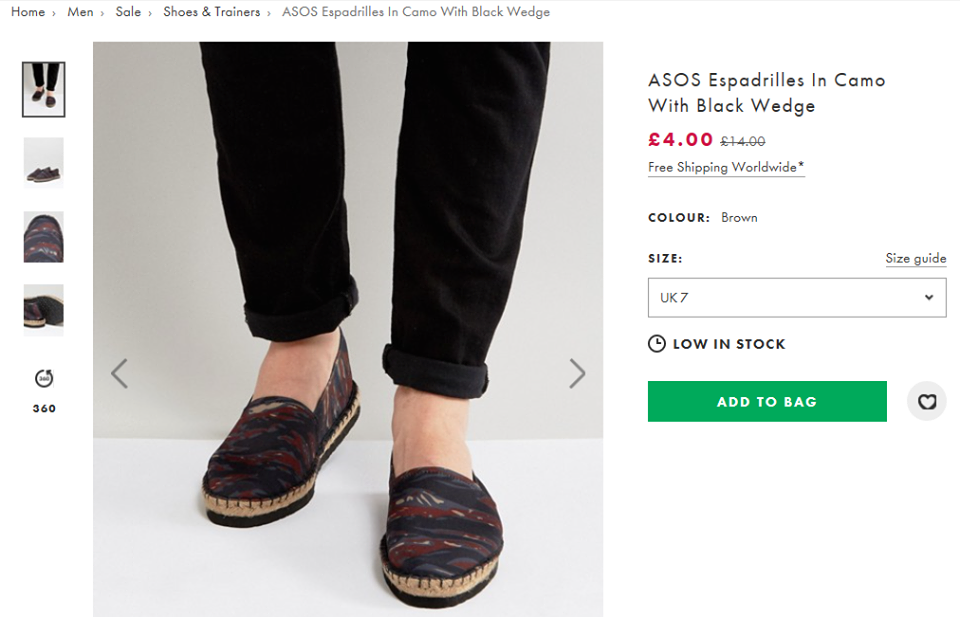The width and height of the screenshot is (960, 617).
Task: Select second thumbnail showing side view
Action: (44, 163)
